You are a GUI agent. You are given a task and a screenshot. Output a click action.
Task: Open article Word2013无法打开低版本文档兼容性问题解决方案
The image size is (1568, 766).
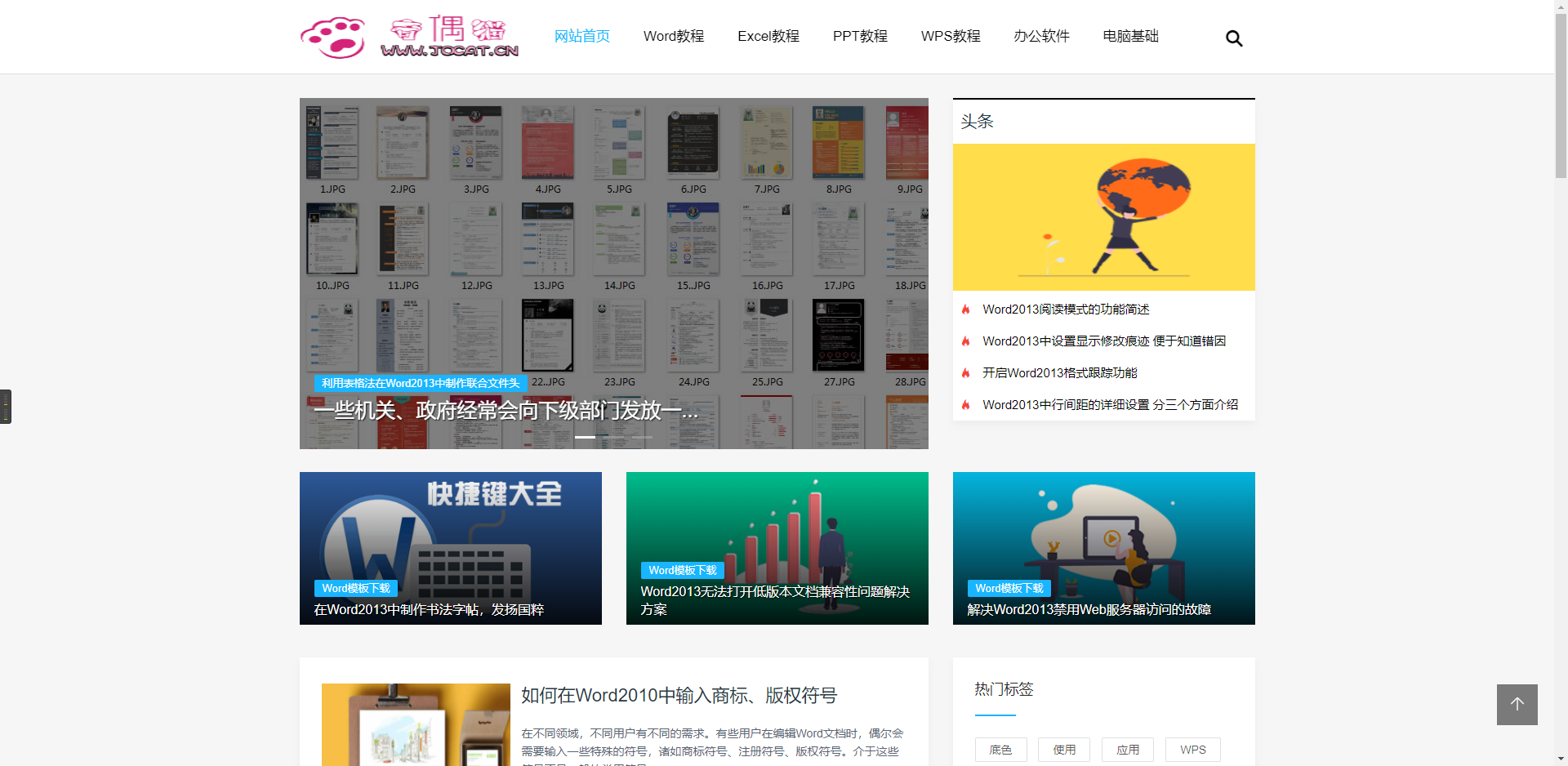tap(775, 601)
